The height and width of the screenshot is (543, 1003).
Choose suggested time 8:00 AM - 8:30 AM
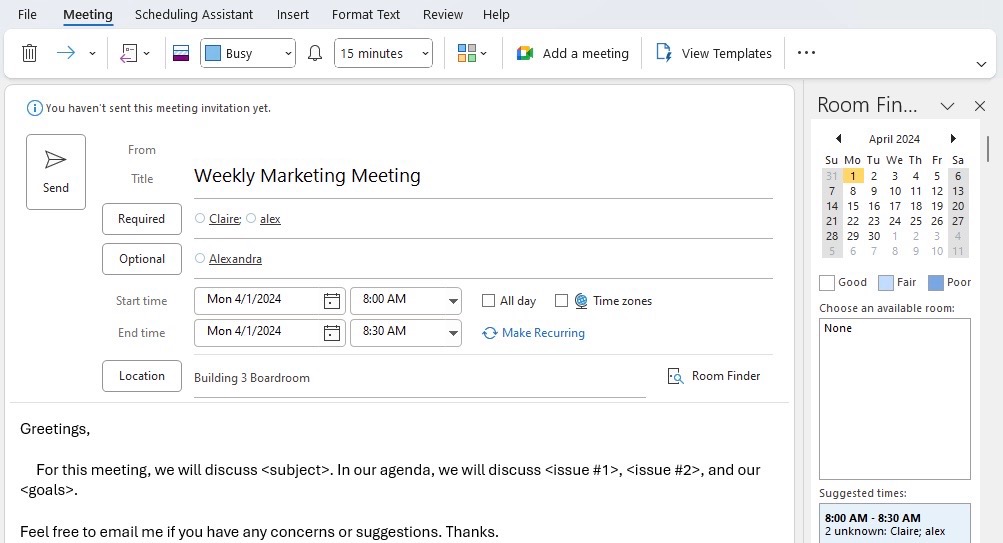894,524
